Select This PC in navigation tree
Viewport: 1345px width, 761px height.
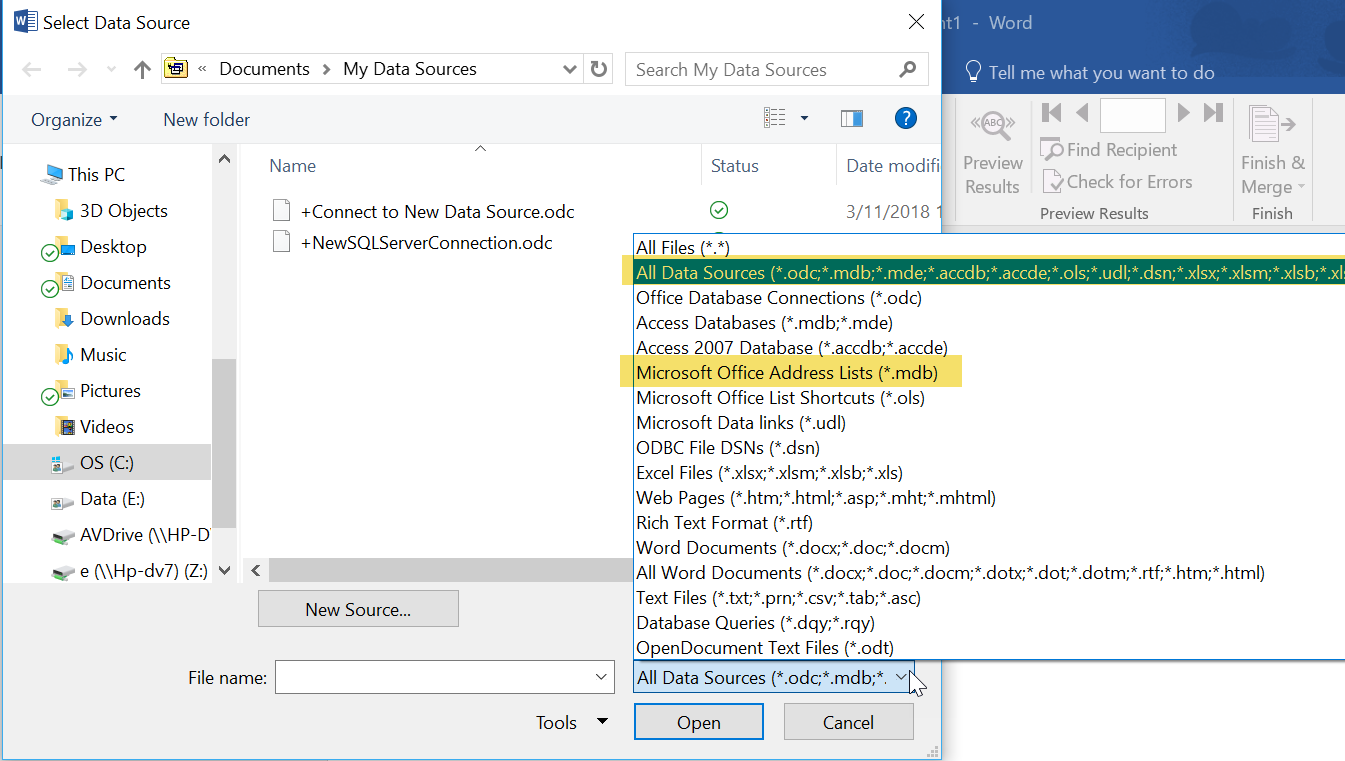[96, 175]
